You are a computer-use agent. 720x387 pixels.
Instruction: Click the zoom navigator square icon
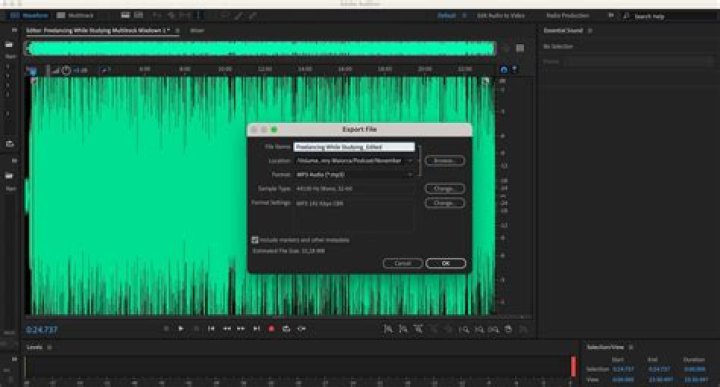click(x=520, y=48)
